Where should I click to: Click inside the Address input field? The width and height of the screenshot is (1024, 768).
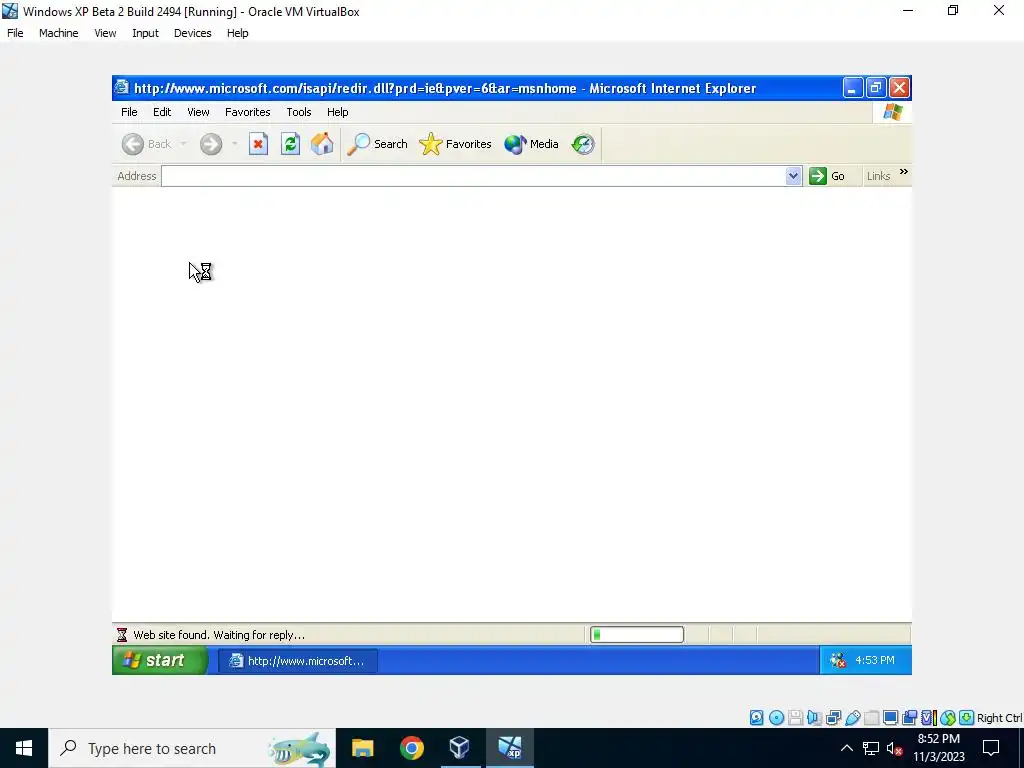coord(473,176)
